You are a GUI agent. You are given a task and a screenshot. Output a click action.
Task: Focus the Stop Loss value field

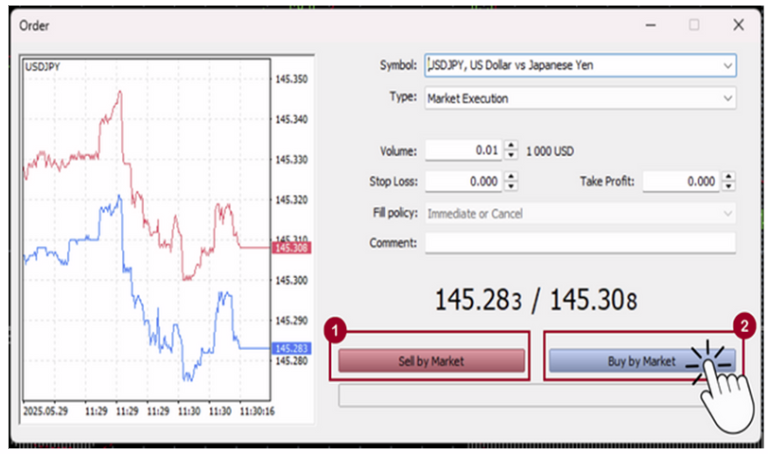[463, 182]
